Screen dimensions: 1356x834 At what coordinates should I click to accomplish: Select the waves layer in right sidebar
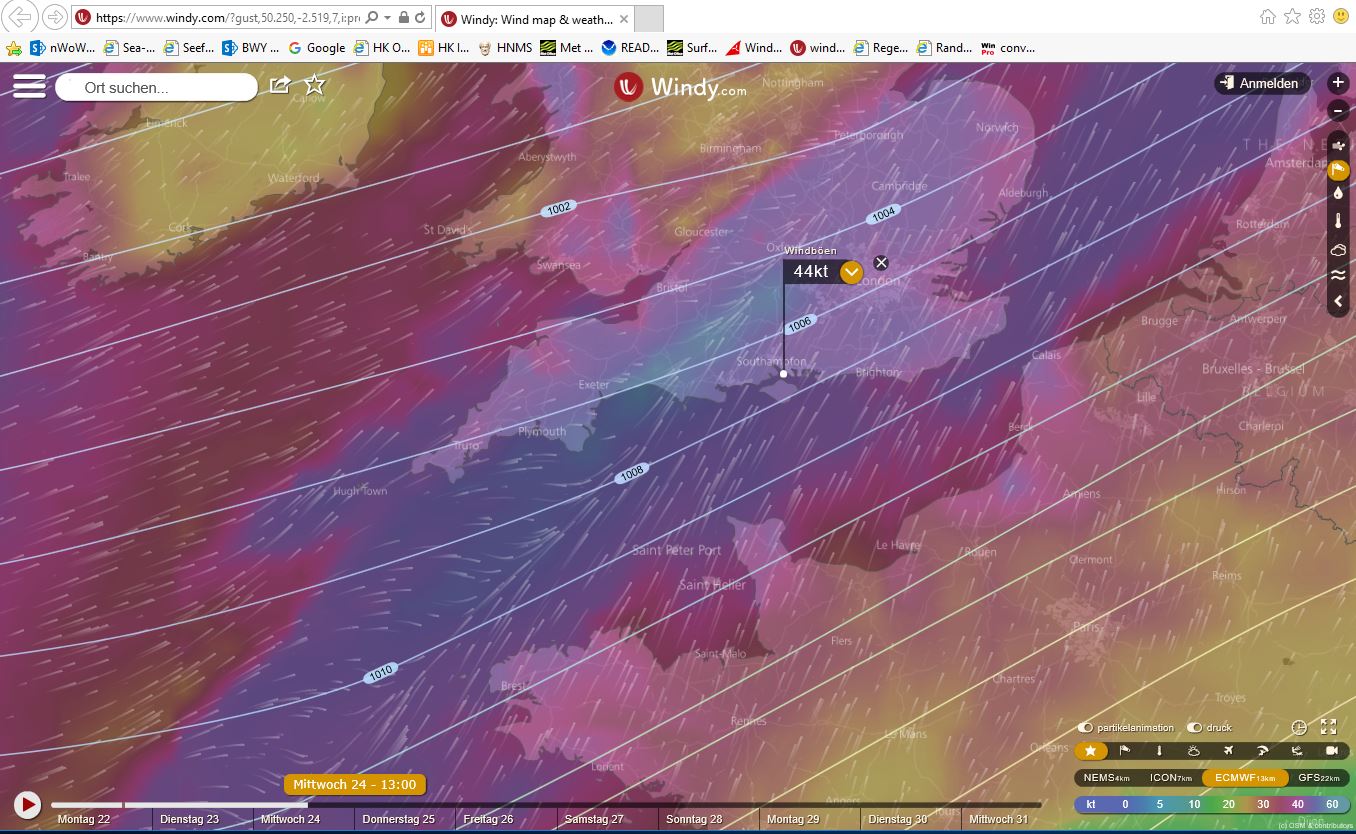point(1338,275)
